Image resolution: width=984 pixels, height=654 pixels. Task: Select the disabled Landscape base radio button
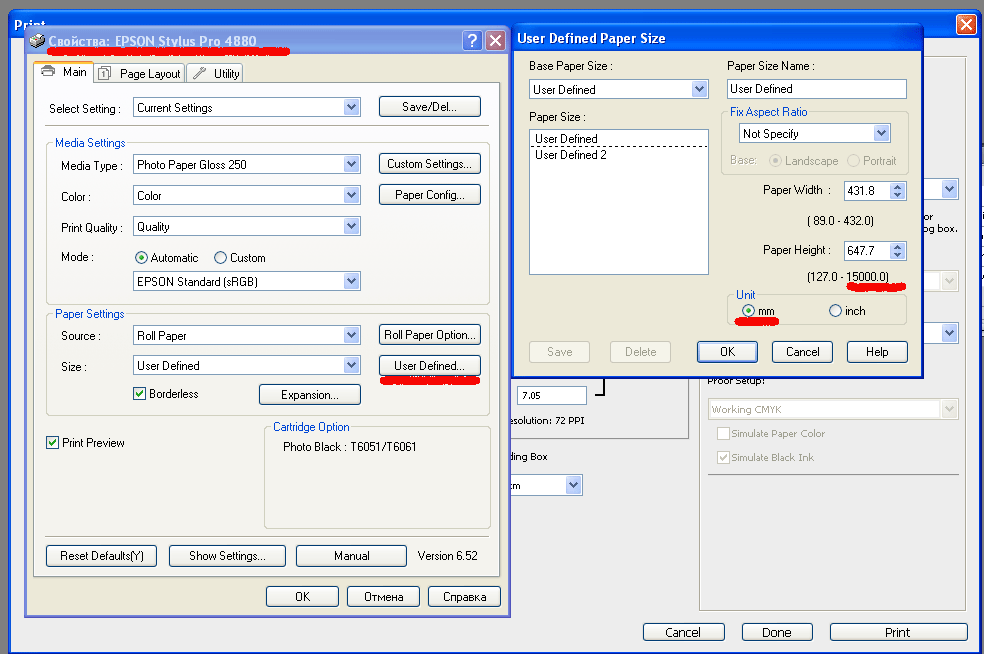click(x=776, y=161)
